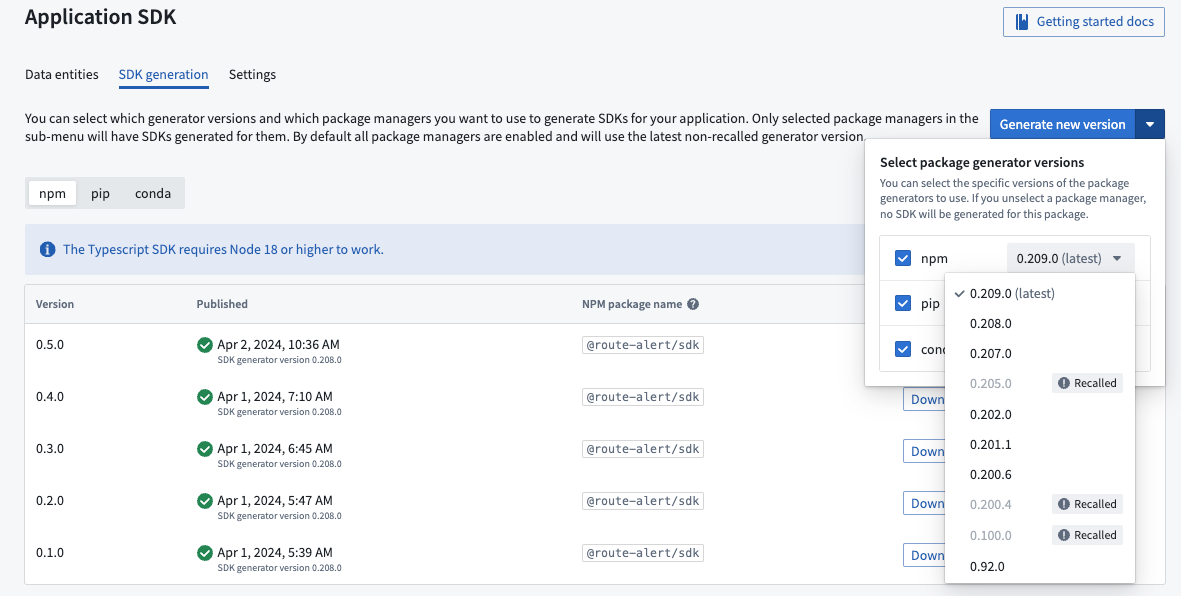Click the NPM package name column header
The width and height of the screenshot is (1181, 596).
tap(633, 304)
